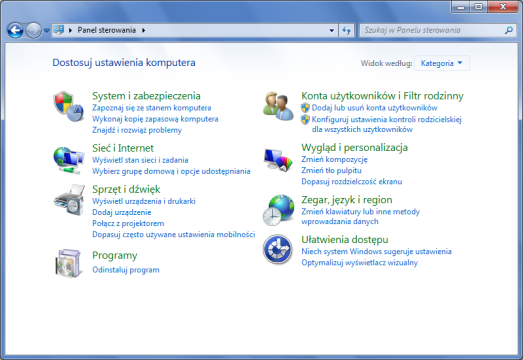Click shield icon next to Konfiguruj ustawienia kontroli
The image size is (523, 360).
(x=305, y=119)
